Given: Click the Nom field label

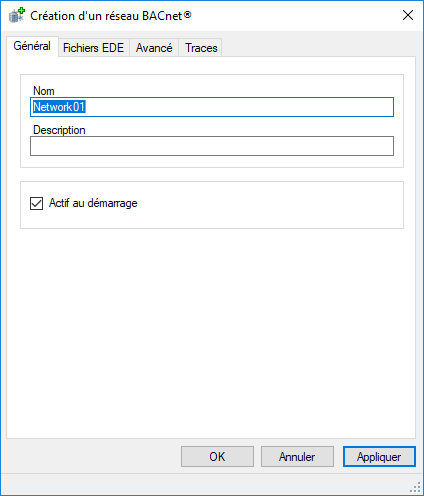Looking at the screenshot, I should 43,91.
